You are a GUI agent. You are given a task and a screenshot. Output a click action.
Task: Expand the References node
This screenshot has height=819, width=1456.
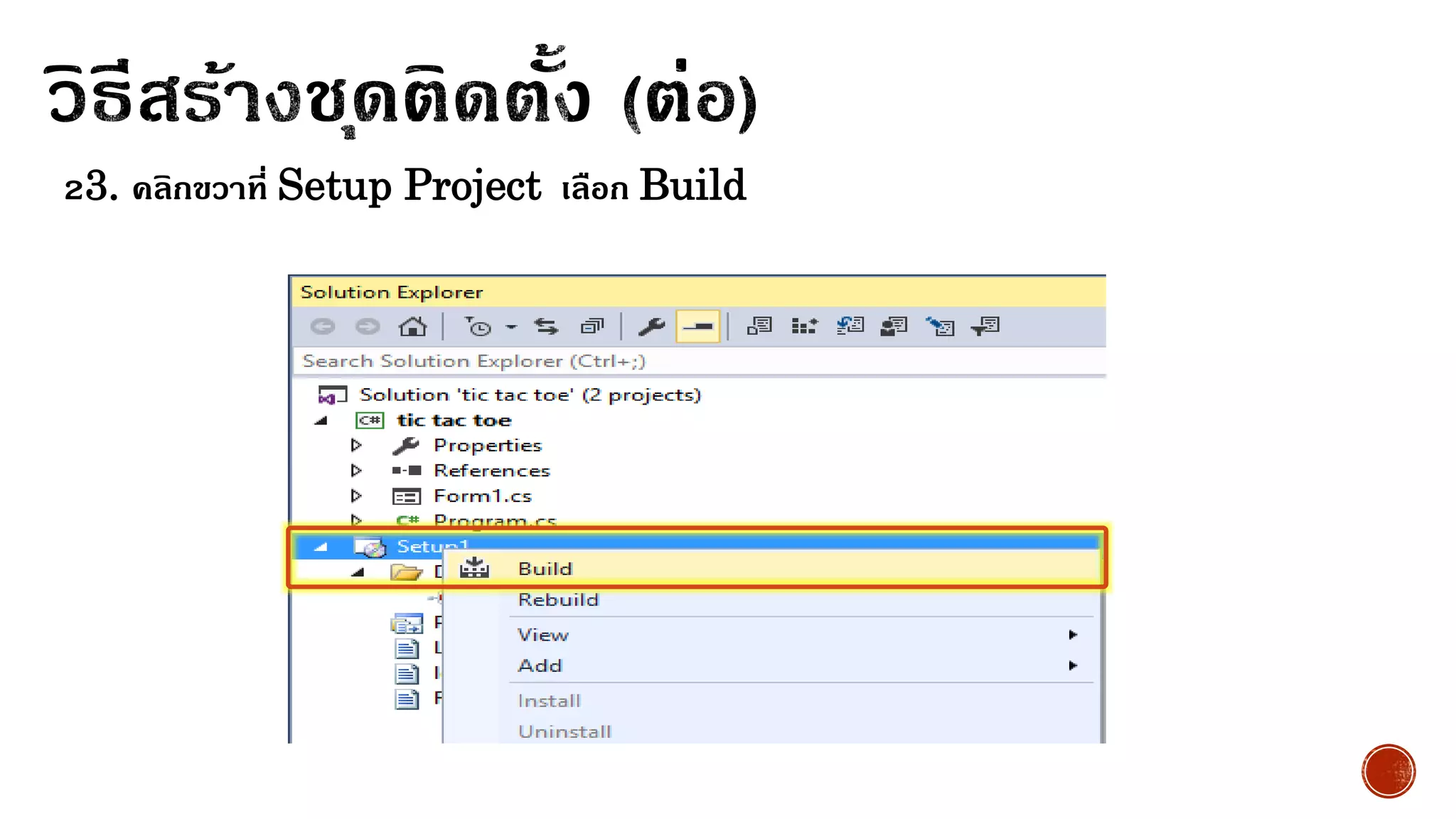356,471
